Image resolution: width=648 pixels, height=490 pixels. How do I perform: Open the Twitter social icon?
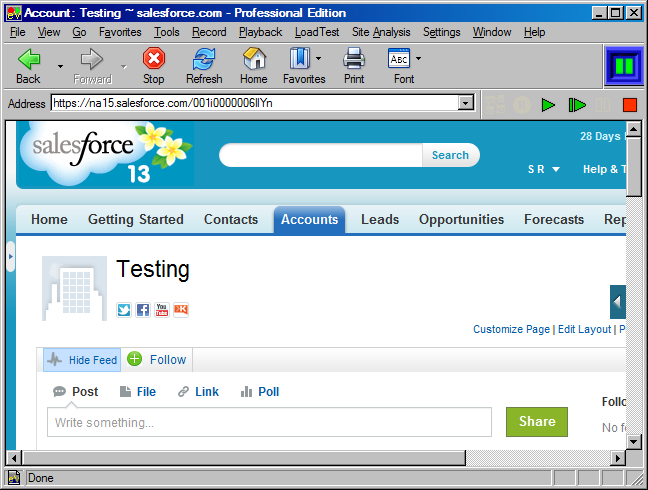coord(124,309)
